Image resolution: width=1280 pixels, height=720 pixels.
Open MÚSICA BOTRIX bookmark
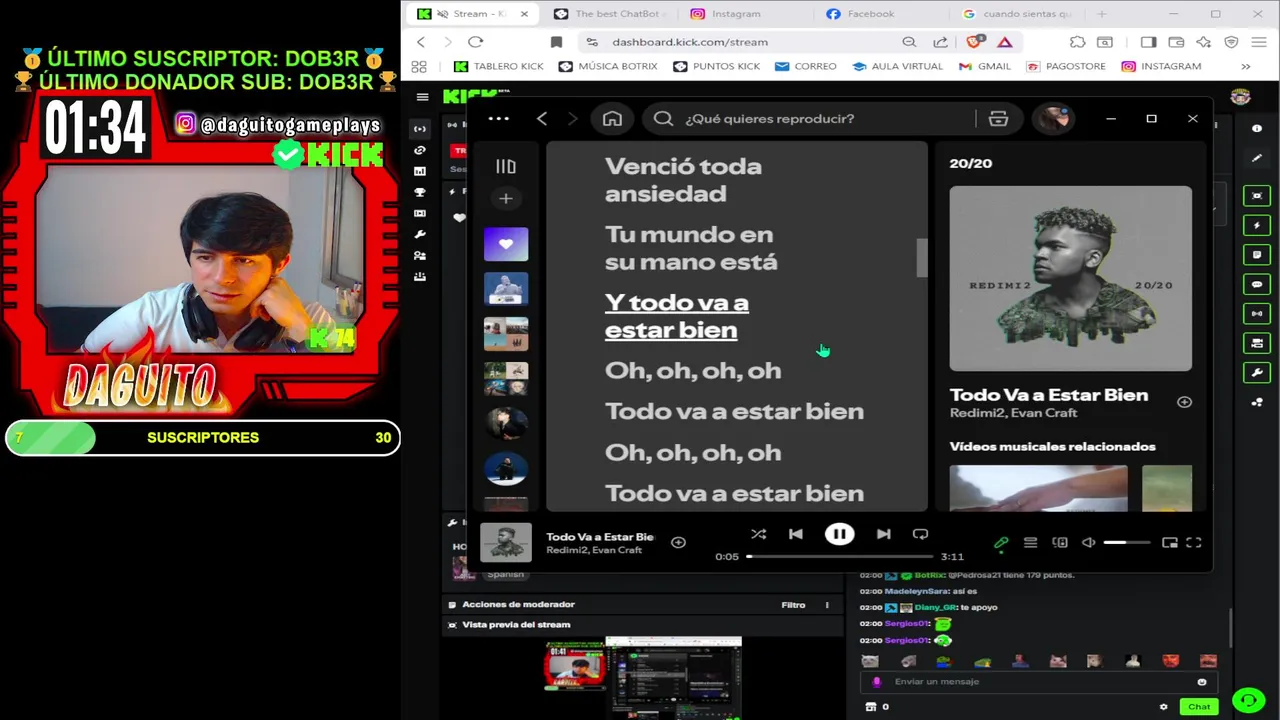pos(609,66)
